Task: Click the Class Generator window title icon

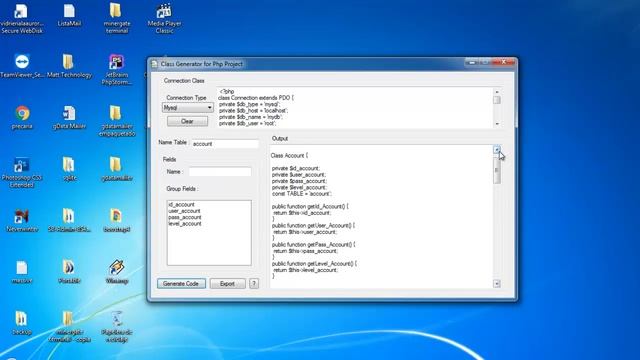Action: click(x=154, y=64)
